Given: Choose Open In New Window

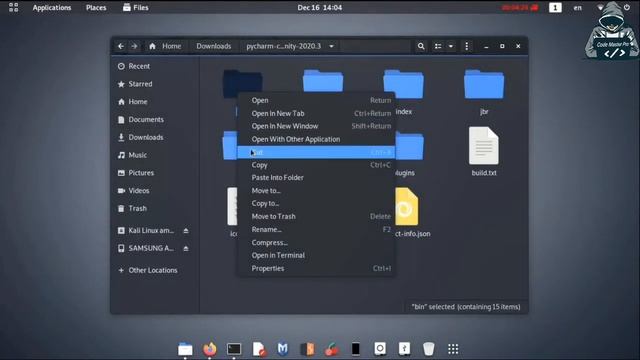Looking at the screenshot, I should (x=316, y=126).
